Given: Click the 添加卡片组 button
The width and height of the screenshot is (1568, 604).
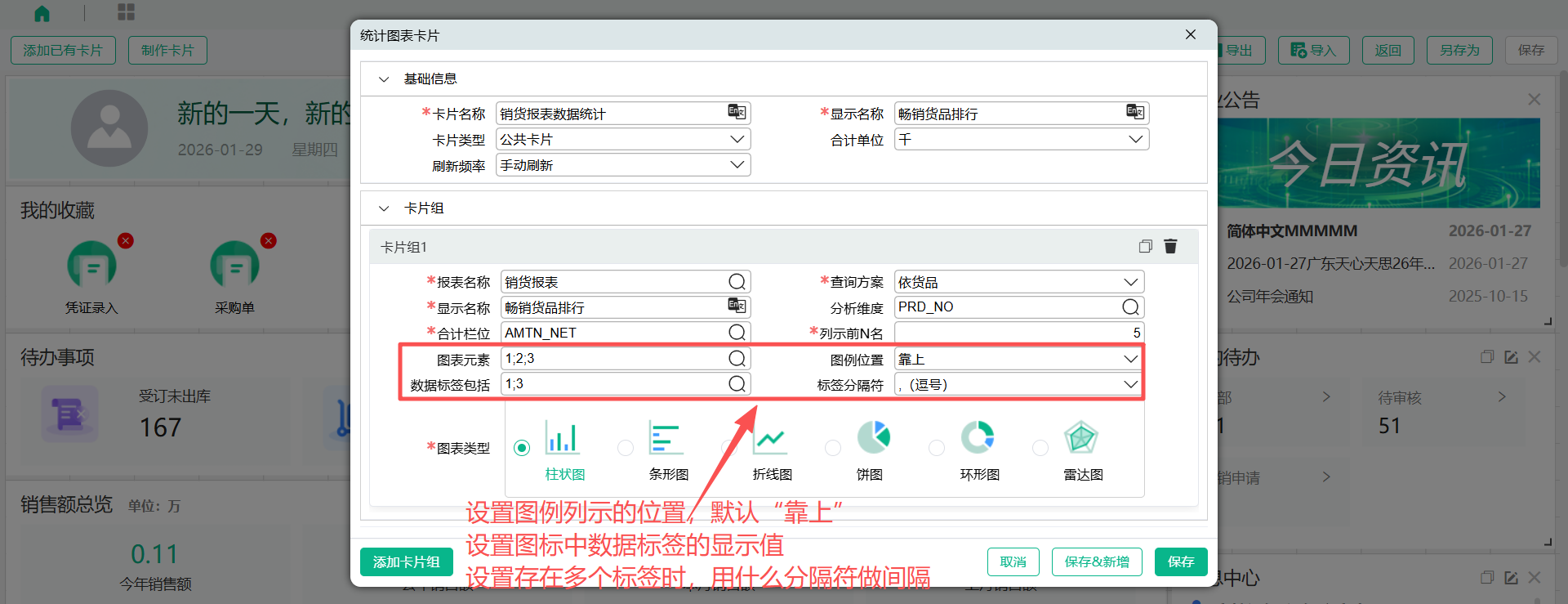Looking at the screenshot, I should 406,562.
